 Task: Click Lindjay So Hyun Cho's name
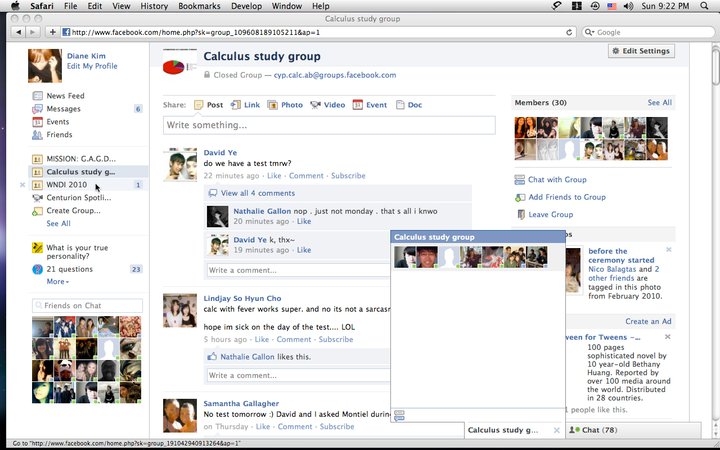[x=242, y=298]
